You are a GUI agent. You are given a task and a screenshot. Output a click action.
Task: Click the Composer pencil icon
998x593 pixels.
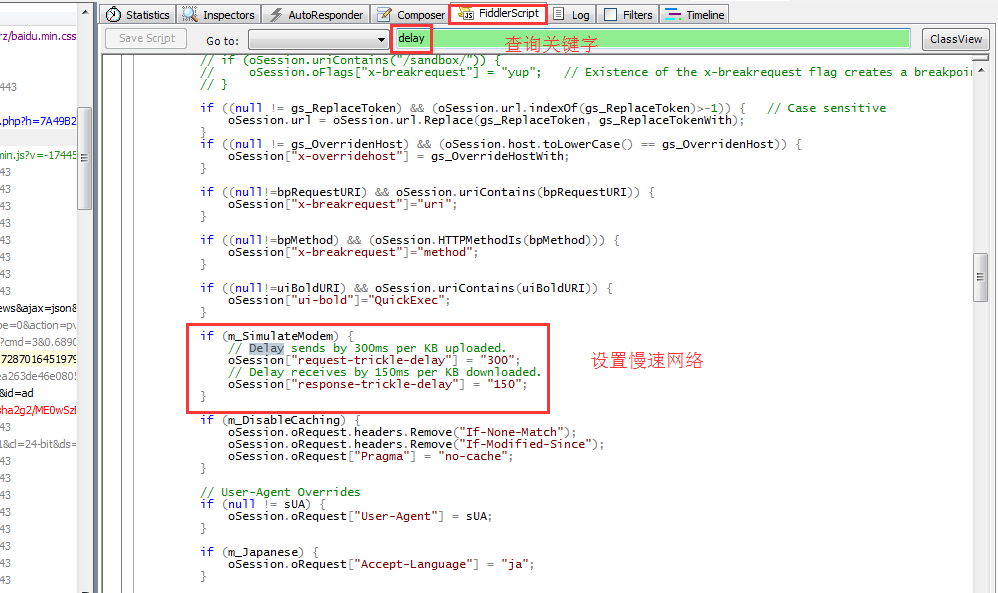pos(384,15)
